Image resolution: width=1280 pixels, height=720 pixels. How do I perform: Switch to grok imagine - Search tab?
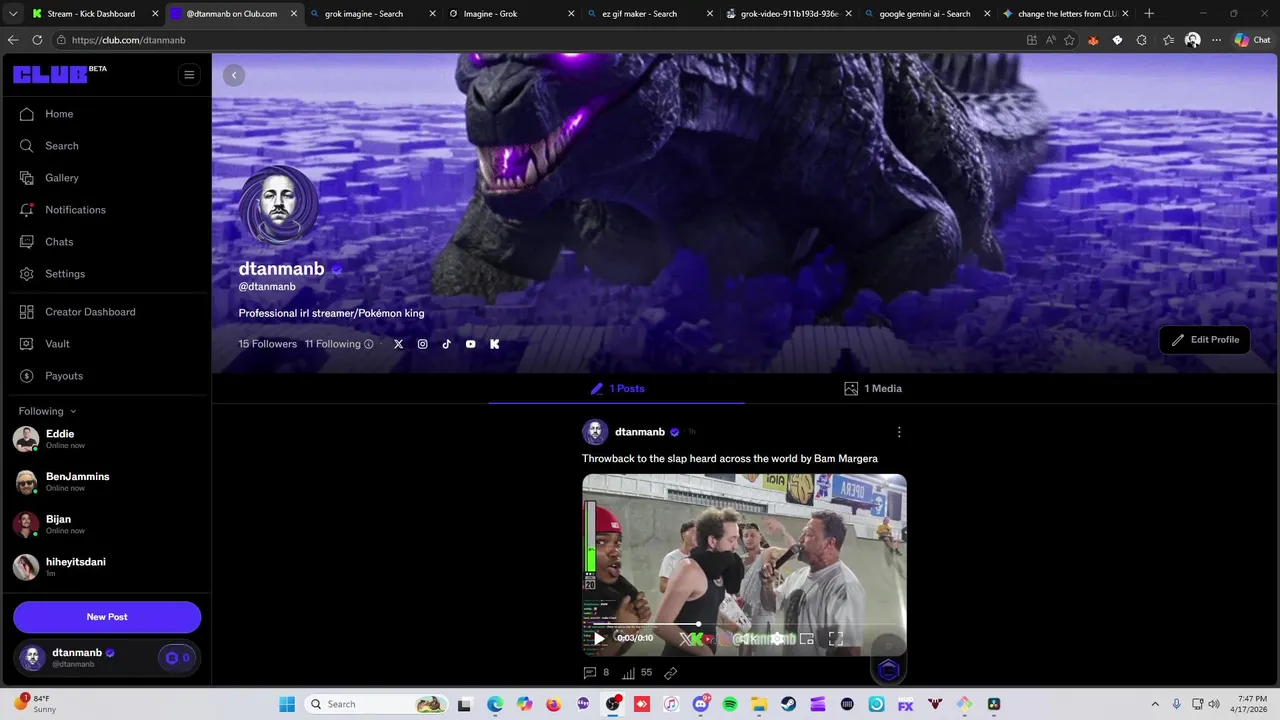click(372, 14)
